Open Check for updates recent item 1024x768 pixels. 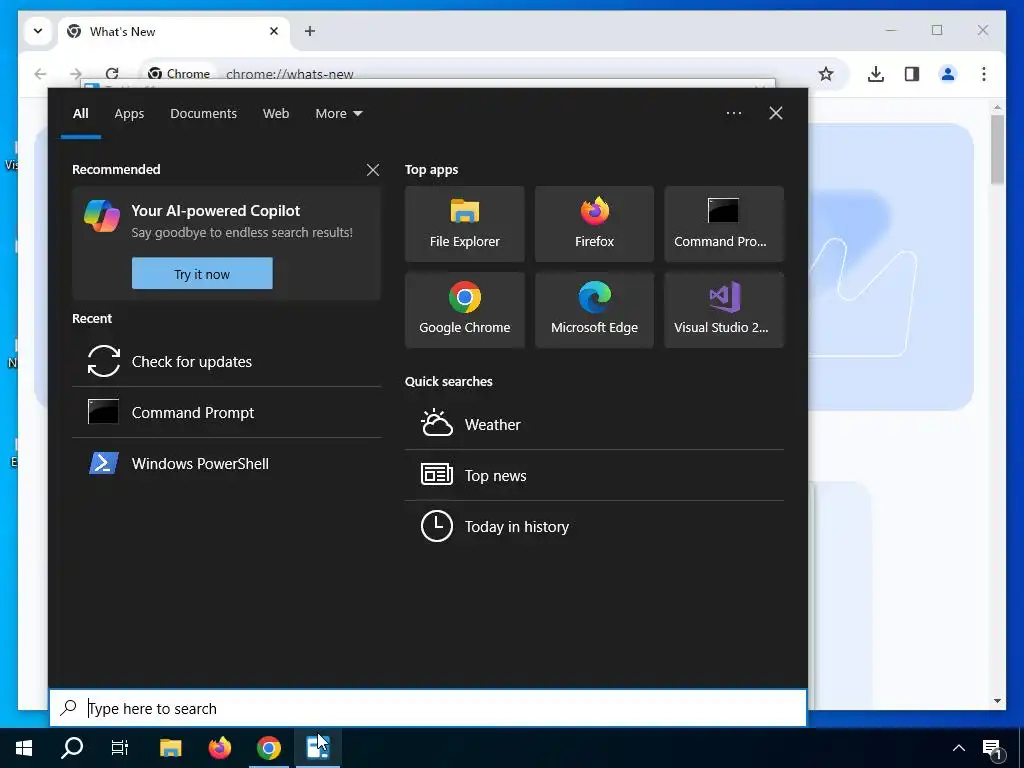[x=227, y=361]
